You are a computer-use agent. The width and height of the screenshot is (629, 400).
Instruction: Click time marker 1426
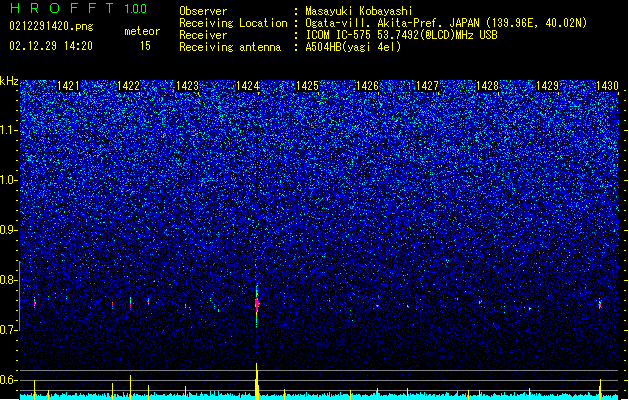click(x=367, y=86)
